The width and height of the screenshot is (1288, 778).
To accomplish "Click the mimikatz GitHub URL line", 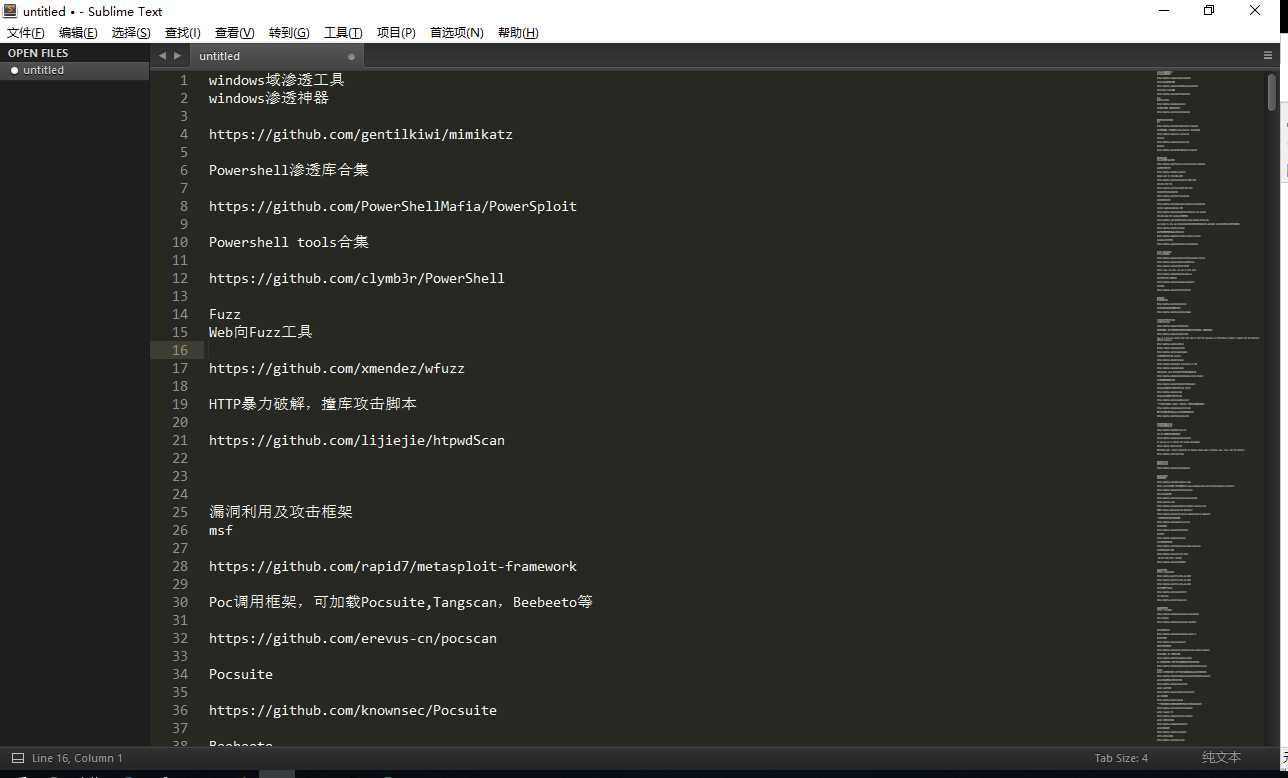I will 361,134.
